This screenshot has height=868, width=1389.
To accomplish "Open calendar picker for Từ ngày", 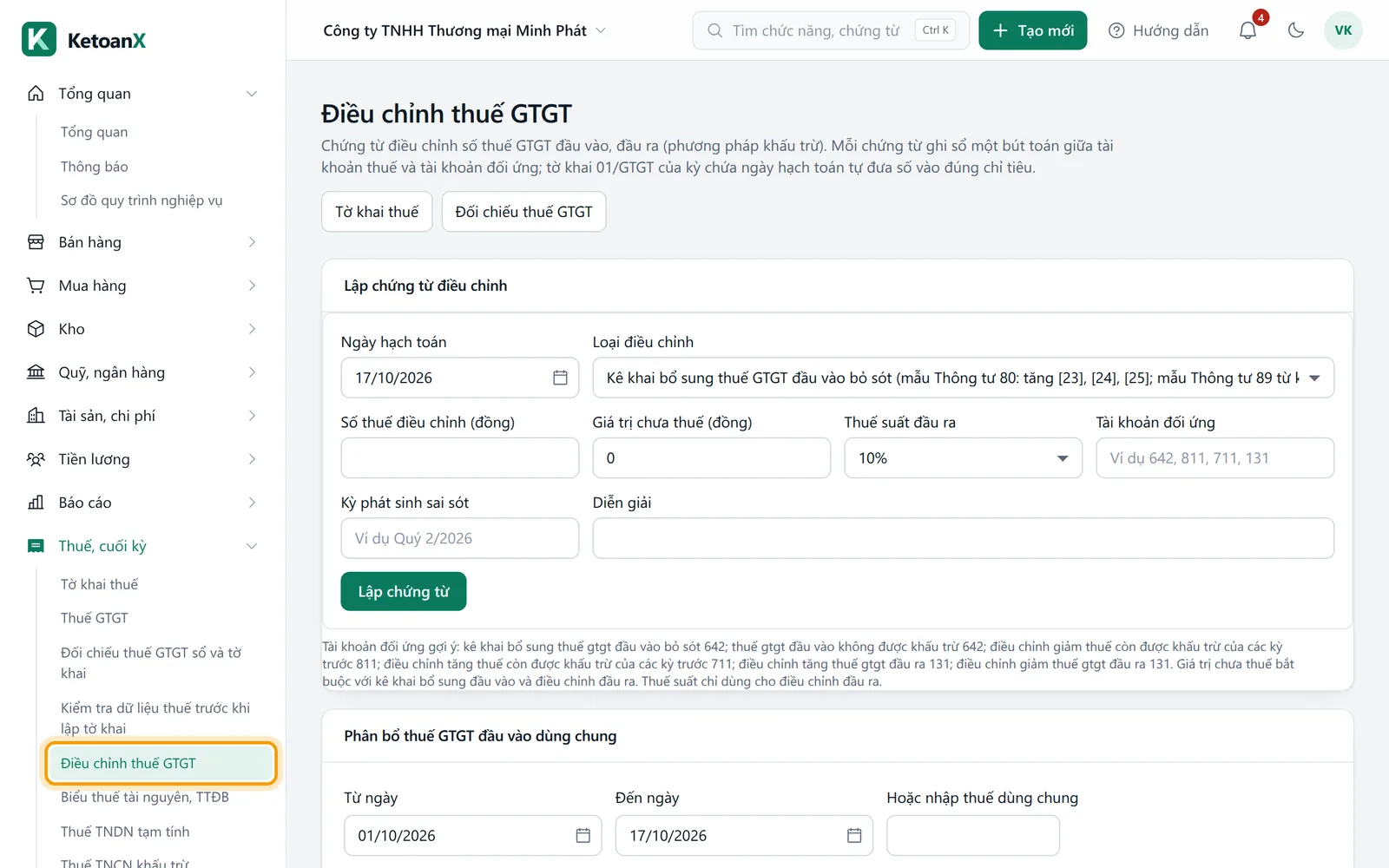I will point(583,835).
